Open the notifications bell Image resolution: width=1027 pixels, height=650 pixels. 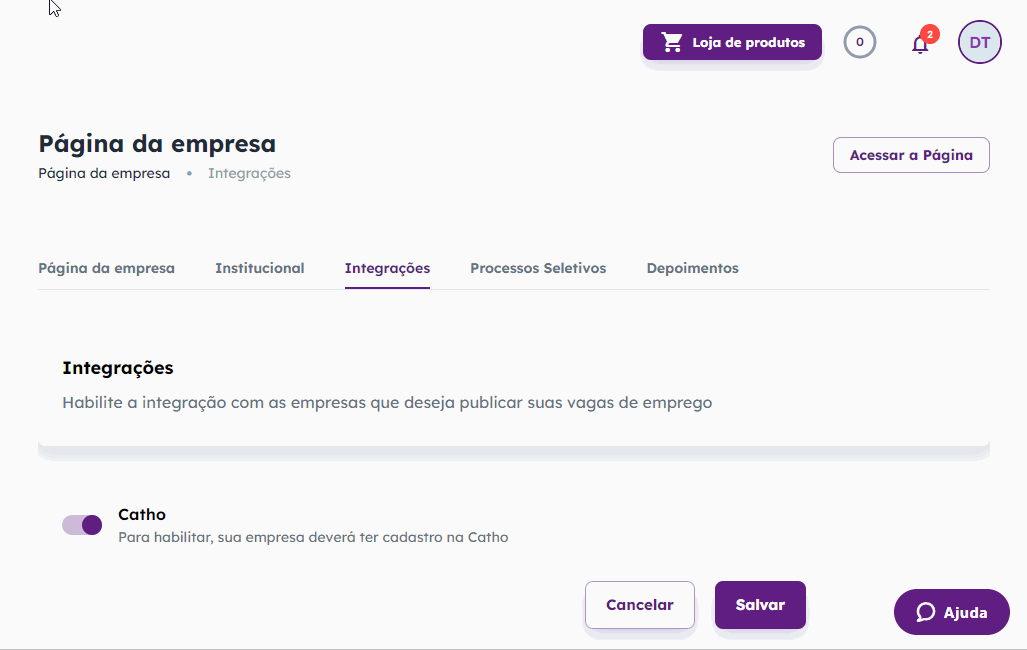(920, 45)
